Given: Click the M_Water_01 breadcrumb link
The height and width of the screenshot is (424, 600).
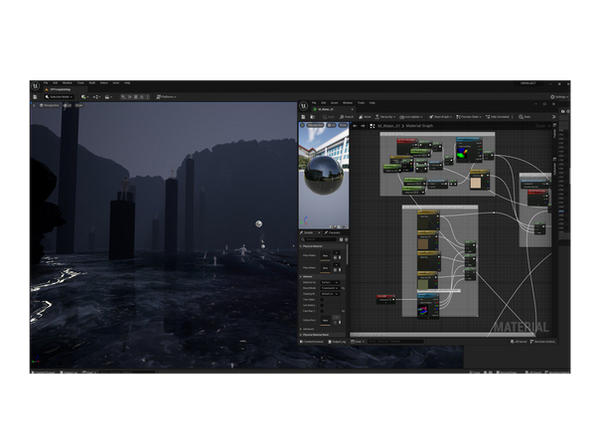Looking at the screenshot, I should point(389,126).
